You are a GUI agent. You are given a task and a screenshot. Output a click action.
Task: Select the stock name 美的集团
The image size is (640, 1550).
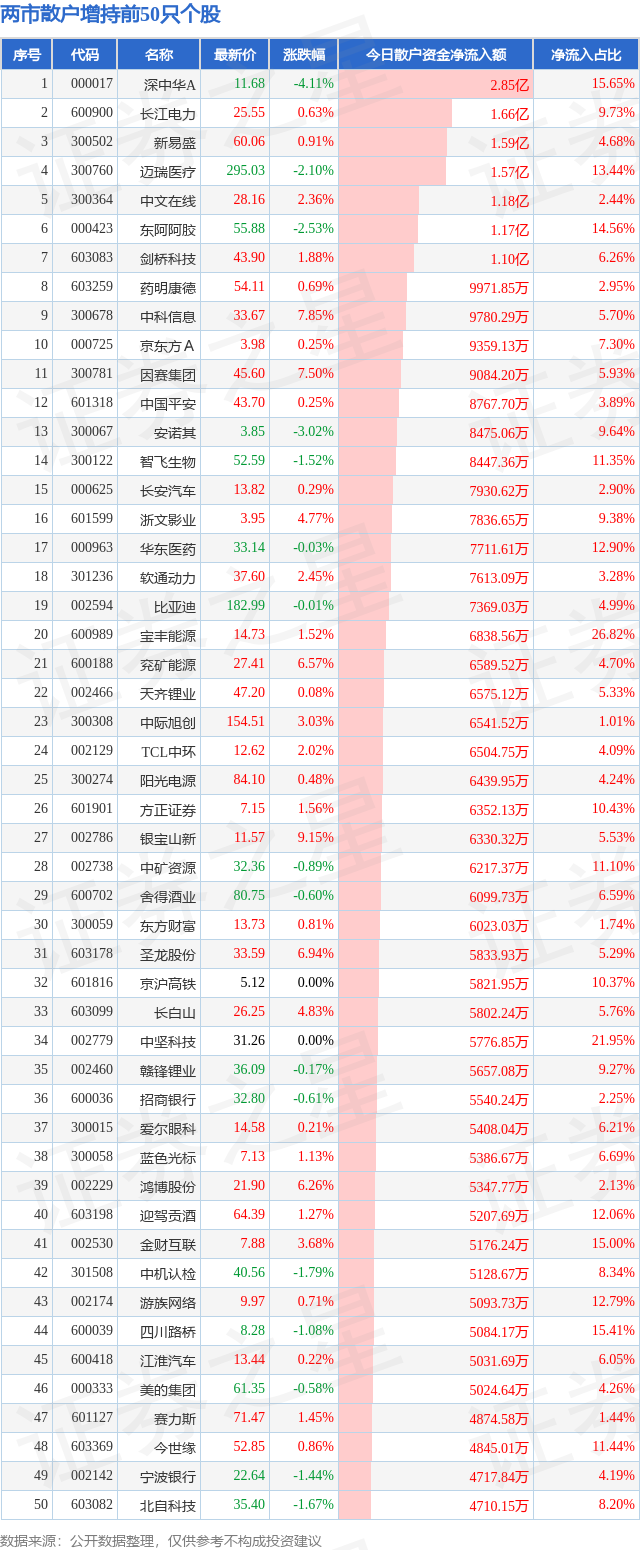click(169, 1389)
